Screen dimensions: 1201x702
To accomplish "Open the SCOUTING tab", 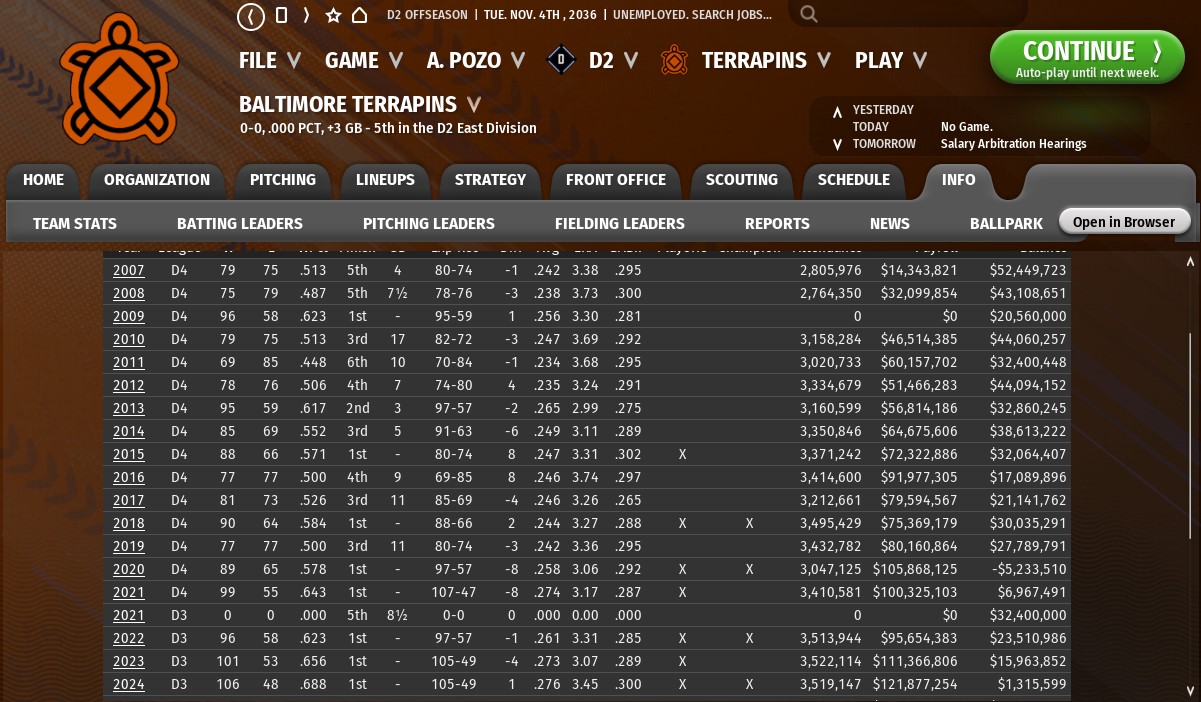I will 741,180.
